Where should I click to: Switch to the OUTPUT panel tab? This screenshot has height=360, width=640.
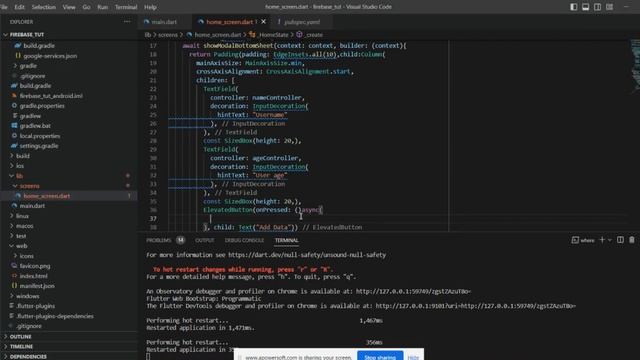tap(204, 240)
